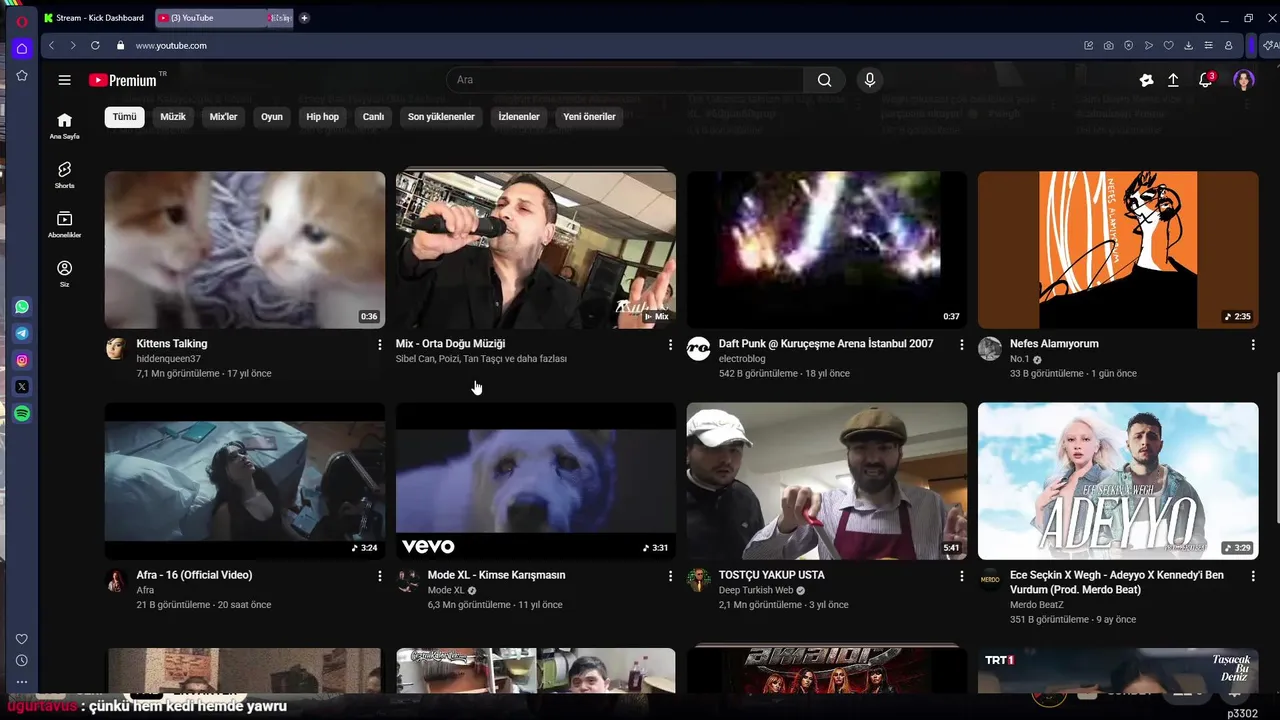Screen dimensions: 1280x720
Task: Click browser back arrow
Action: 52,45
